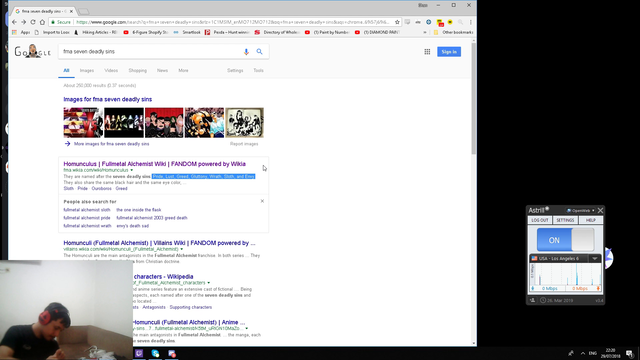Open the taskbar app with red badge
This screenshot has height=360, width=640.
click(x=172, y=353)
